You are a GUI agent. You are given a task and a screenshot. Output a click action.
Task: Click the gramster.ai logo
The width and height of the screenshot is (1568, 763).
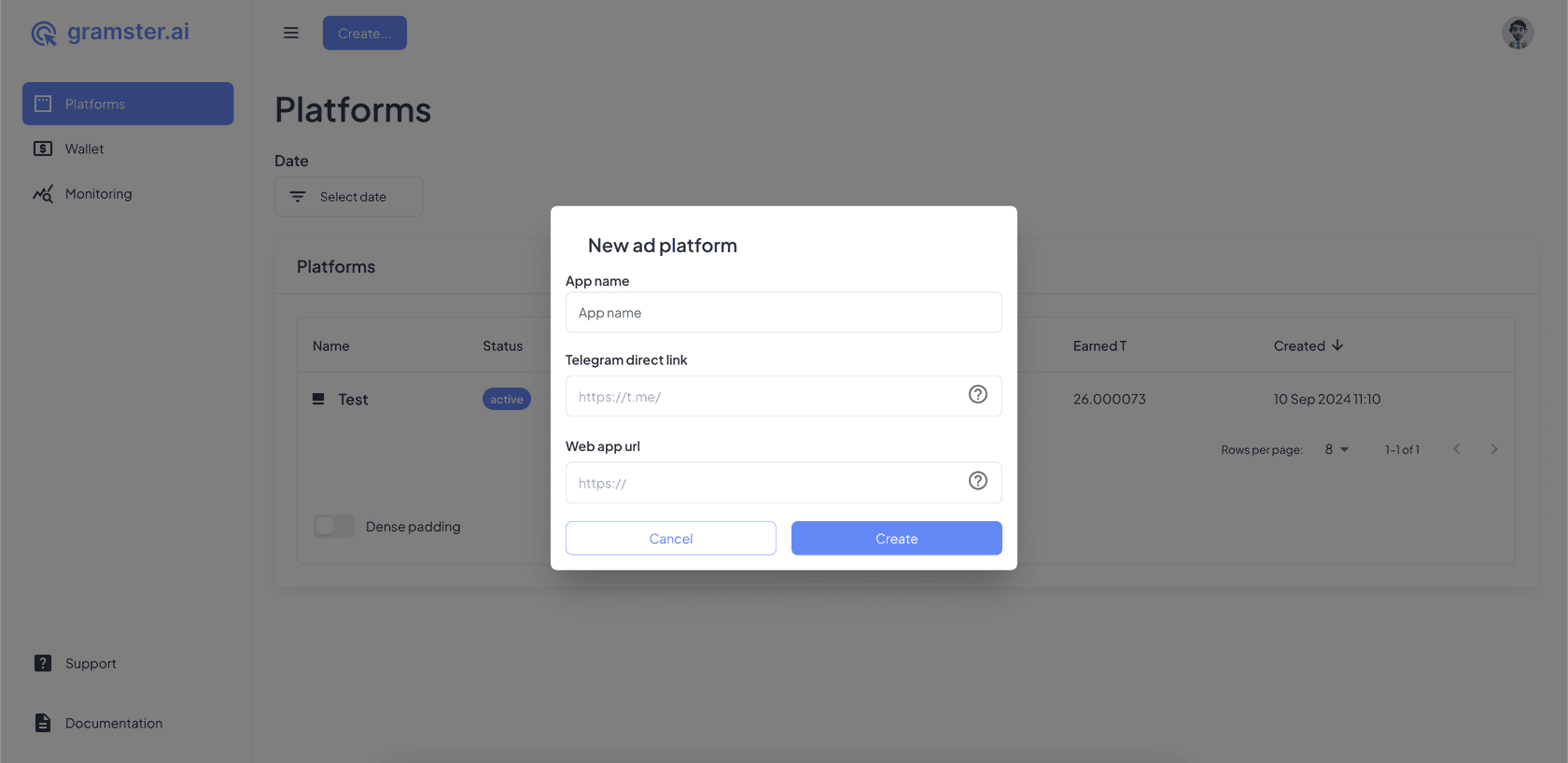(x=110, y=33)
